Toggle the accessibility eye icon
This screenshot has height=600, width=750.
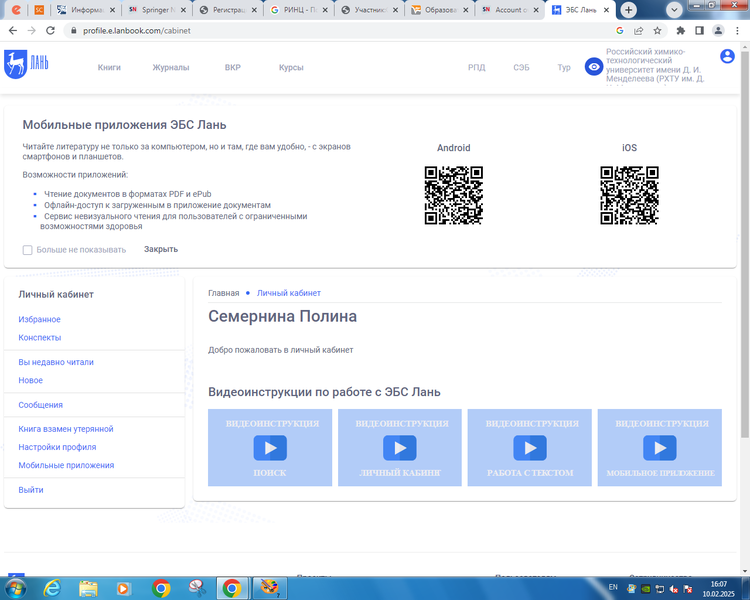[x=594, y=67]
